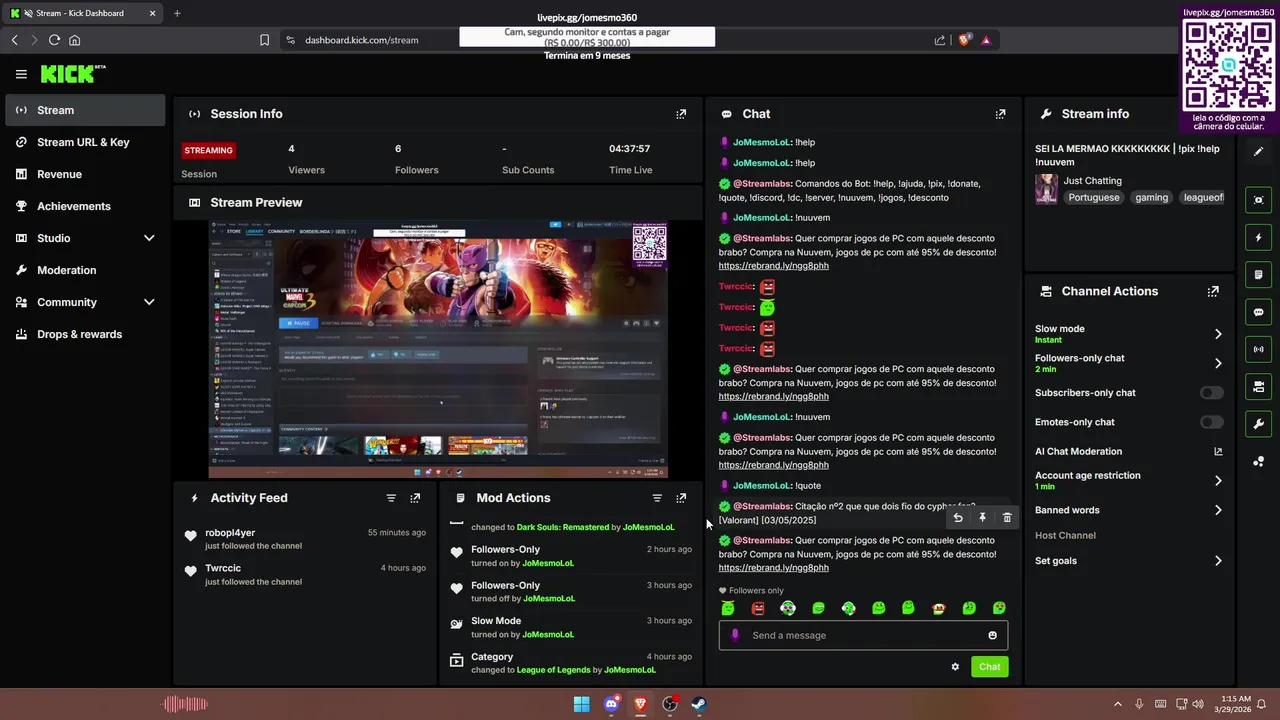Open Account age restriction chevron

[1218, 481]
